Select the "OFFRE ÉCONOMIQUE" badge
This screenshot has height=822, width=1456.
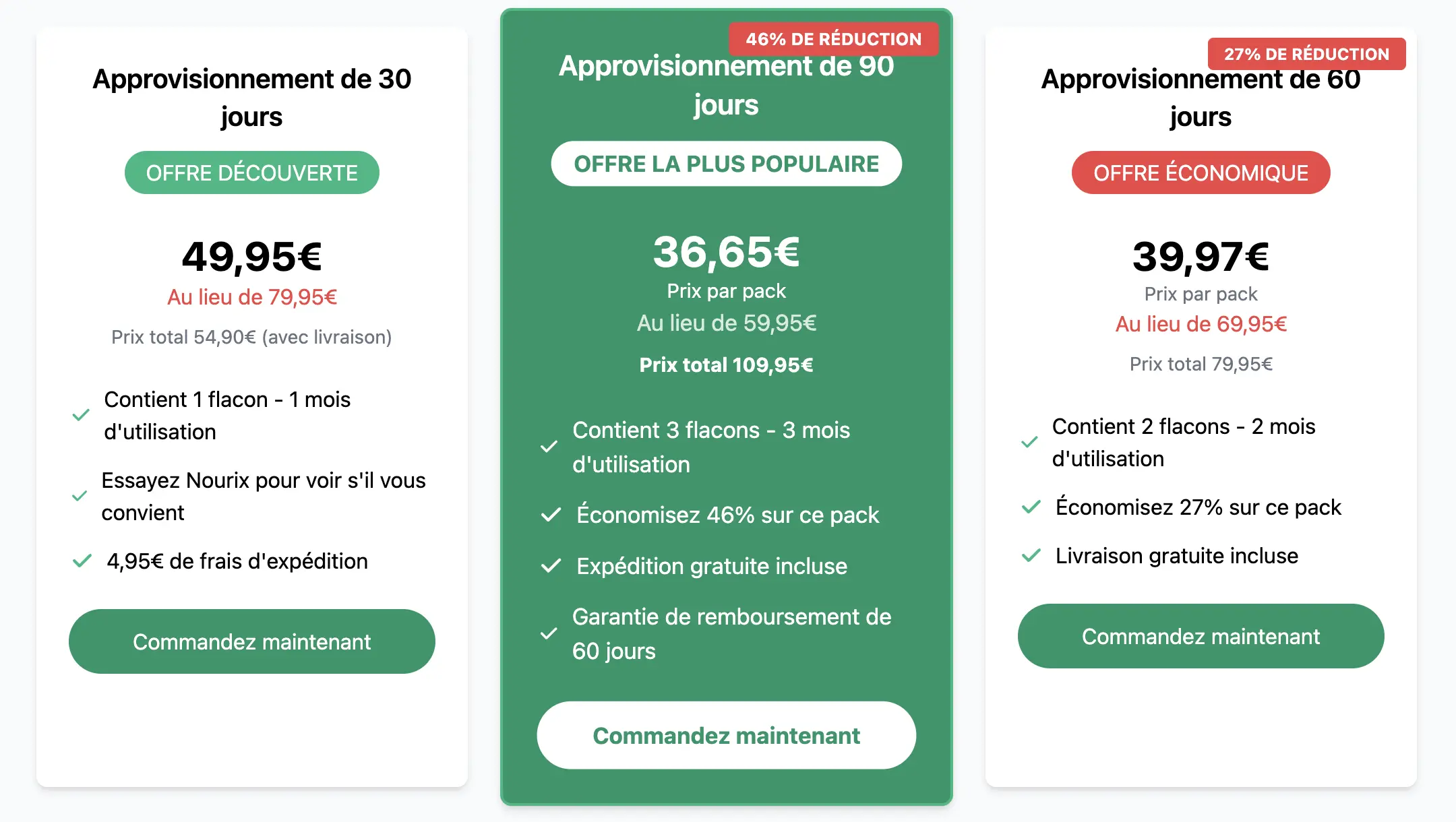tap(1201, 172)
